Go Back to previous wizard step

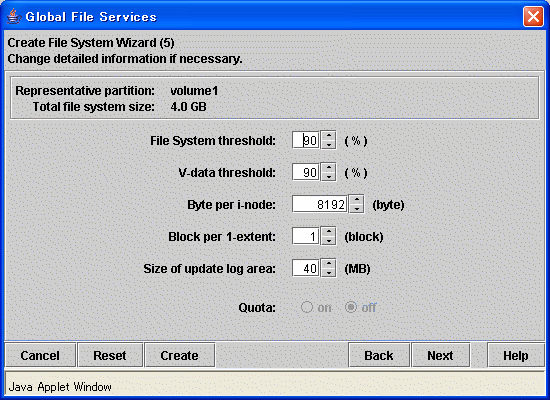click(x=379, y=355)
